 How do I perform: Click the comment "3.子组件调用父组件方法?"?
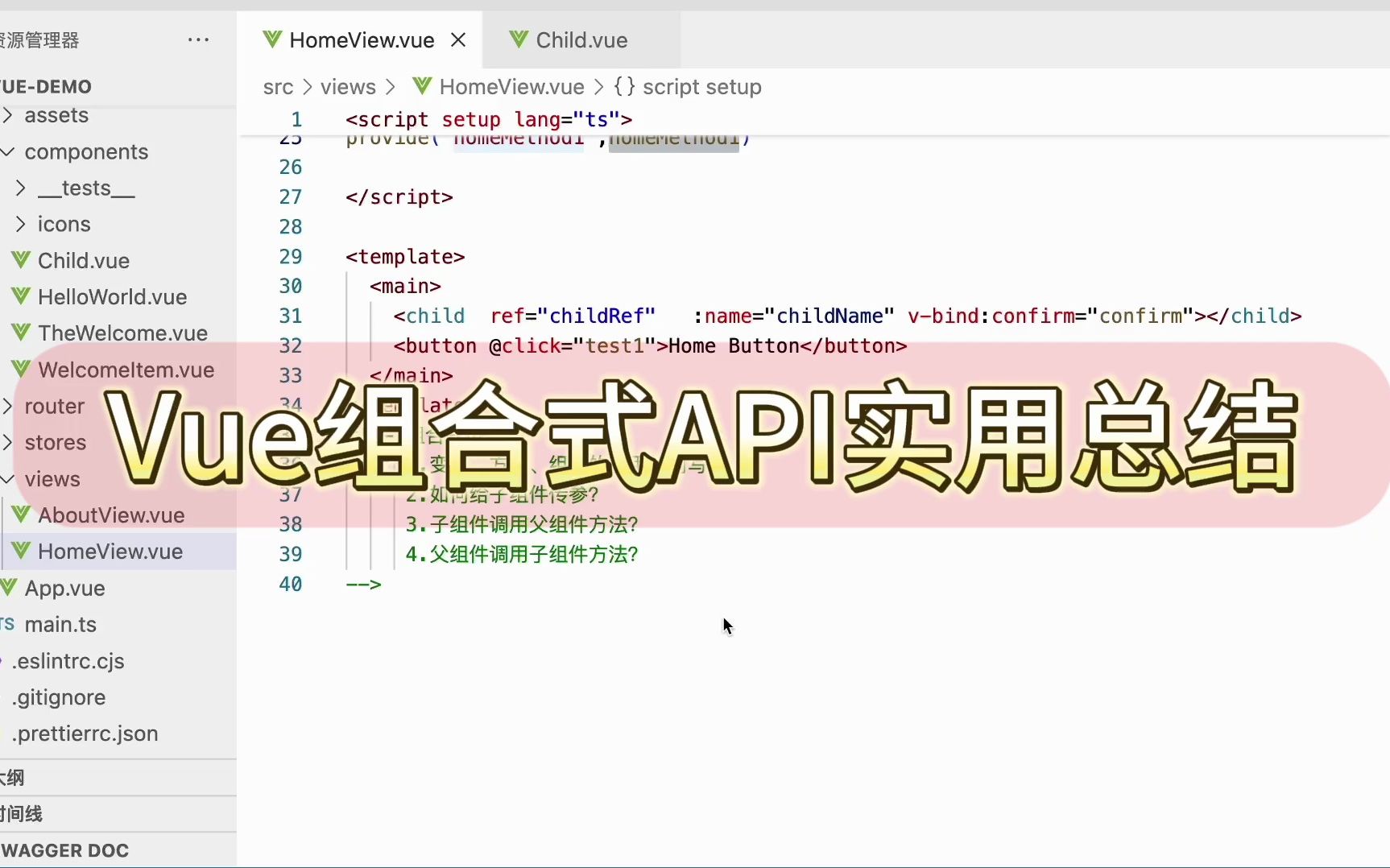(522, 524)
